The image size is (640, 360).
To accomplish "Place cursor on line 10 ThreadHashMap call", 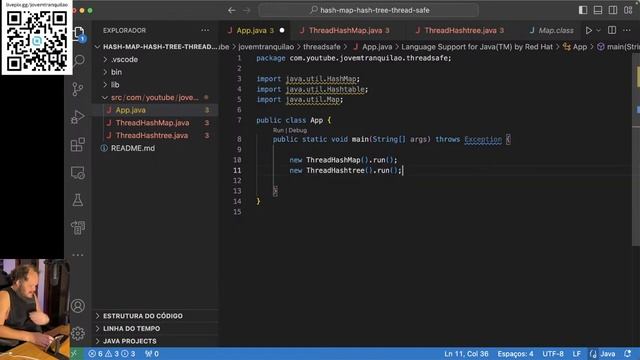I will (343, 160).
